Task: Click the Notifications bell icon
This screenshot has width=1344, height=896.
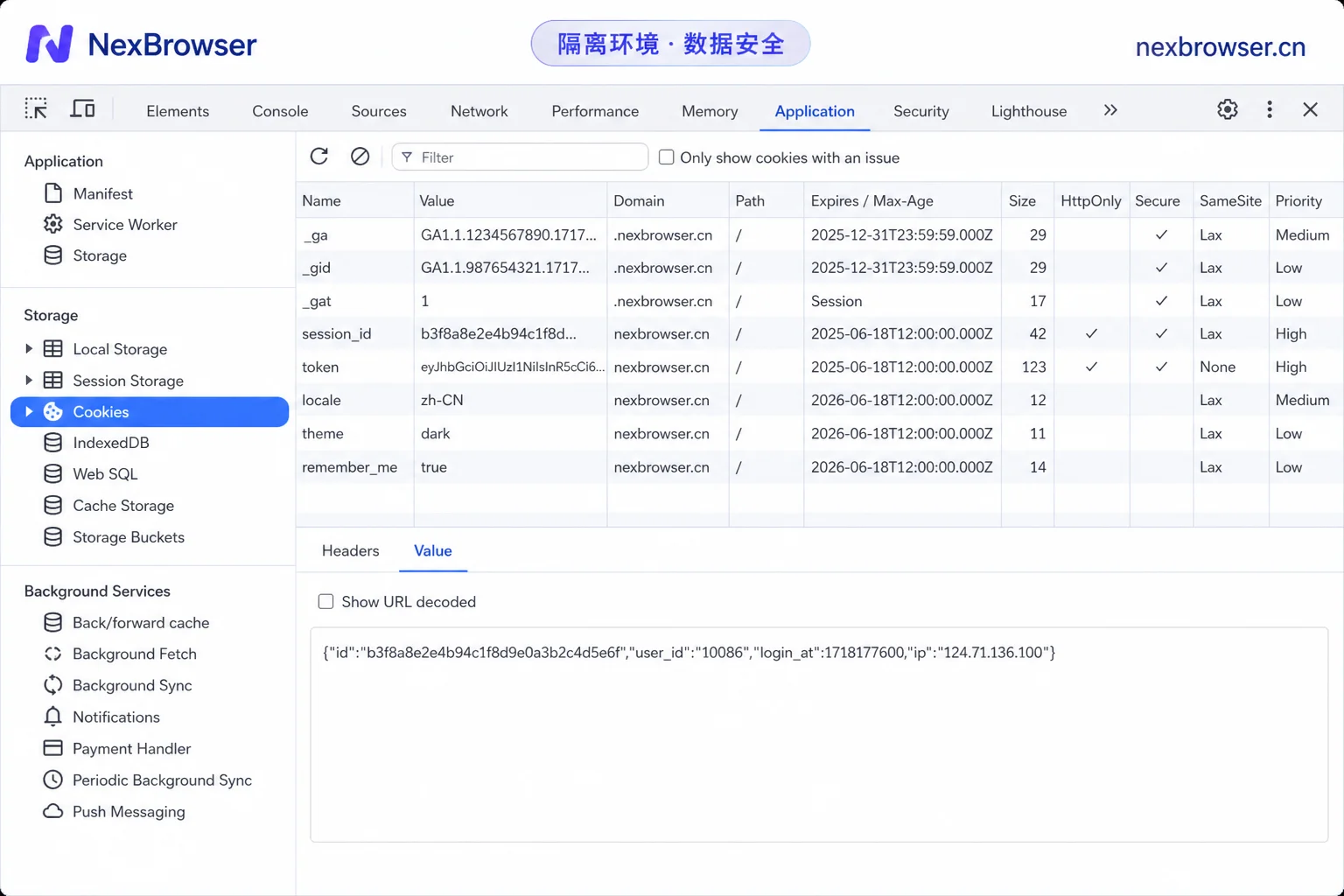Action: tap(53, 717)
